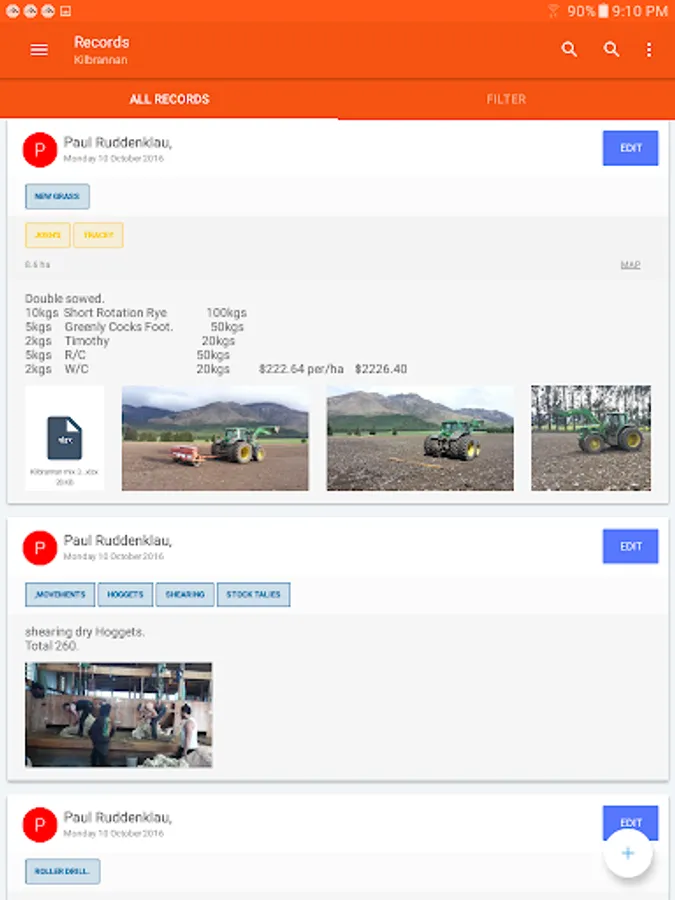Viewport: 675px width, 900px height.
Task: Select the TRACEY paddock tag
Action: click(98, 235)
